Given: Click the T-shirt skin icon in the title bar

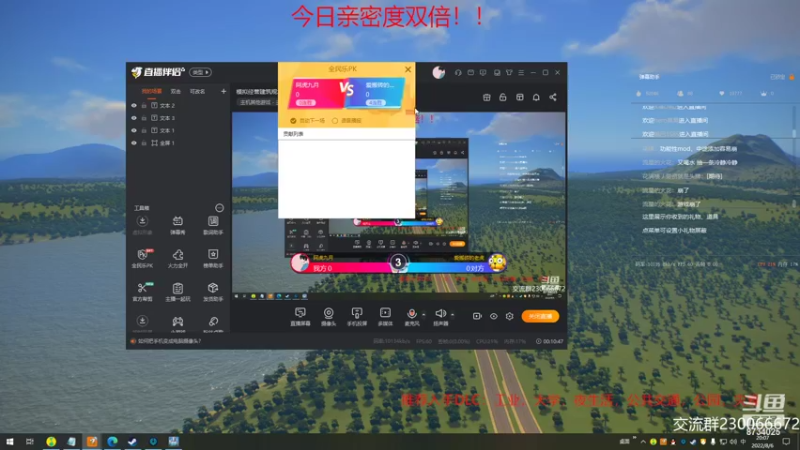Looking at the screenshot, I should tap(509, 72).
